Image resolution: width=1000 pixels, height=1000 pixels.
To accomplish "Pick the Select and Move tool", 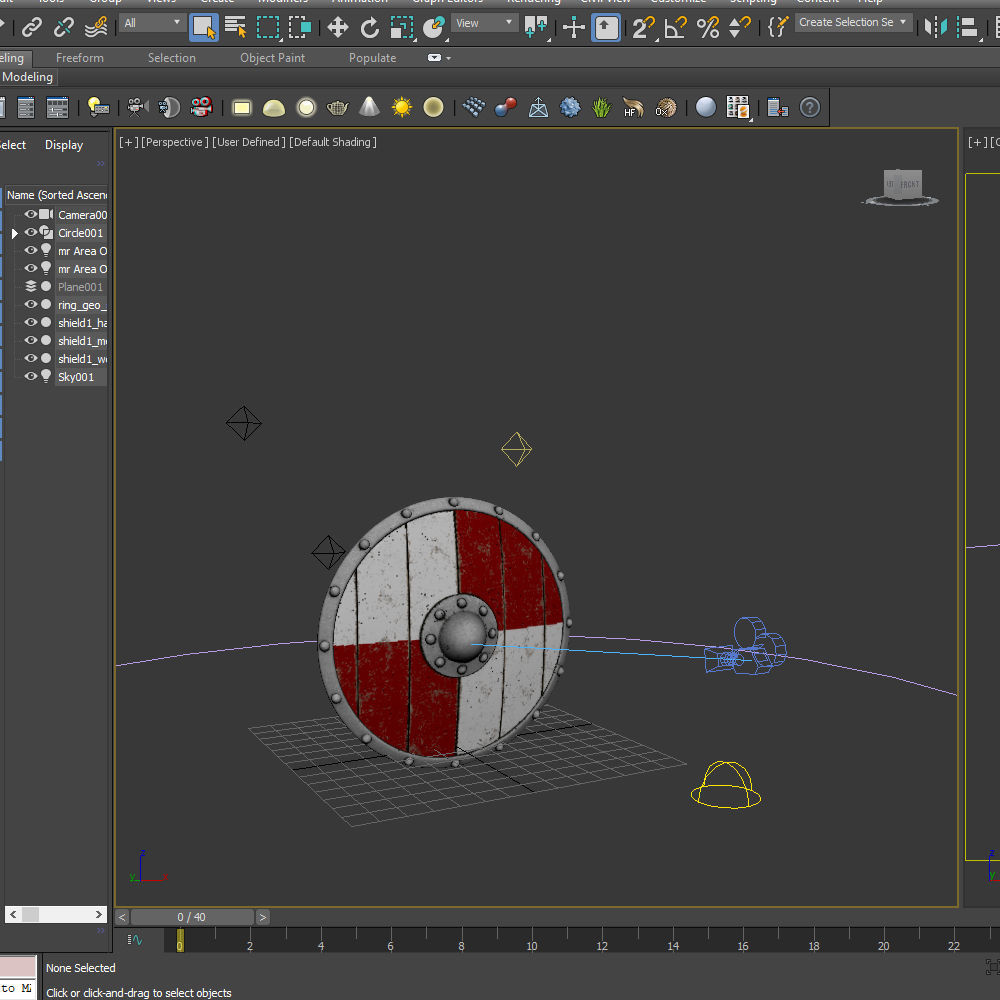I will (x=337, y=27).
